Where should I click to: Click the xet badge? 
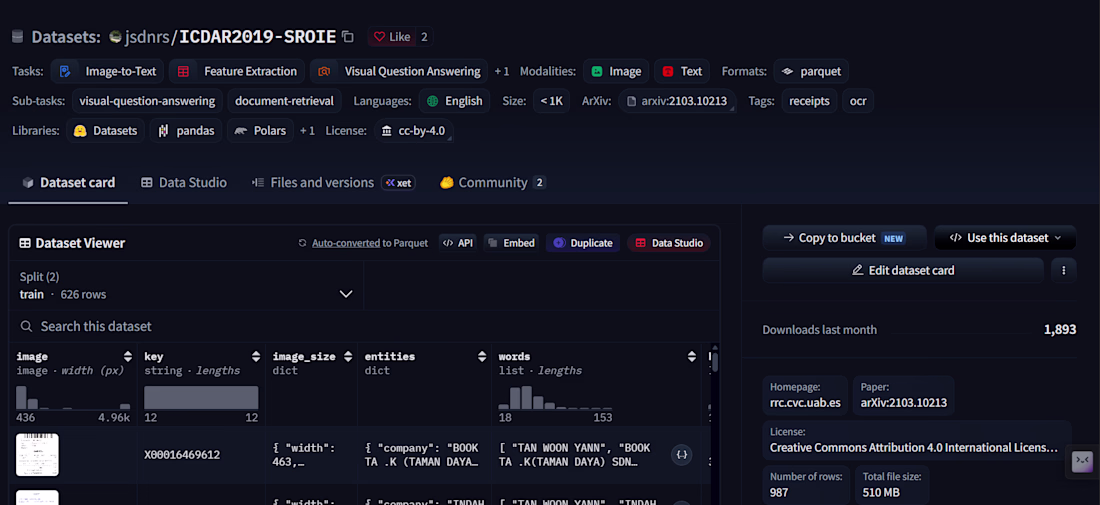tap(398, 183)
